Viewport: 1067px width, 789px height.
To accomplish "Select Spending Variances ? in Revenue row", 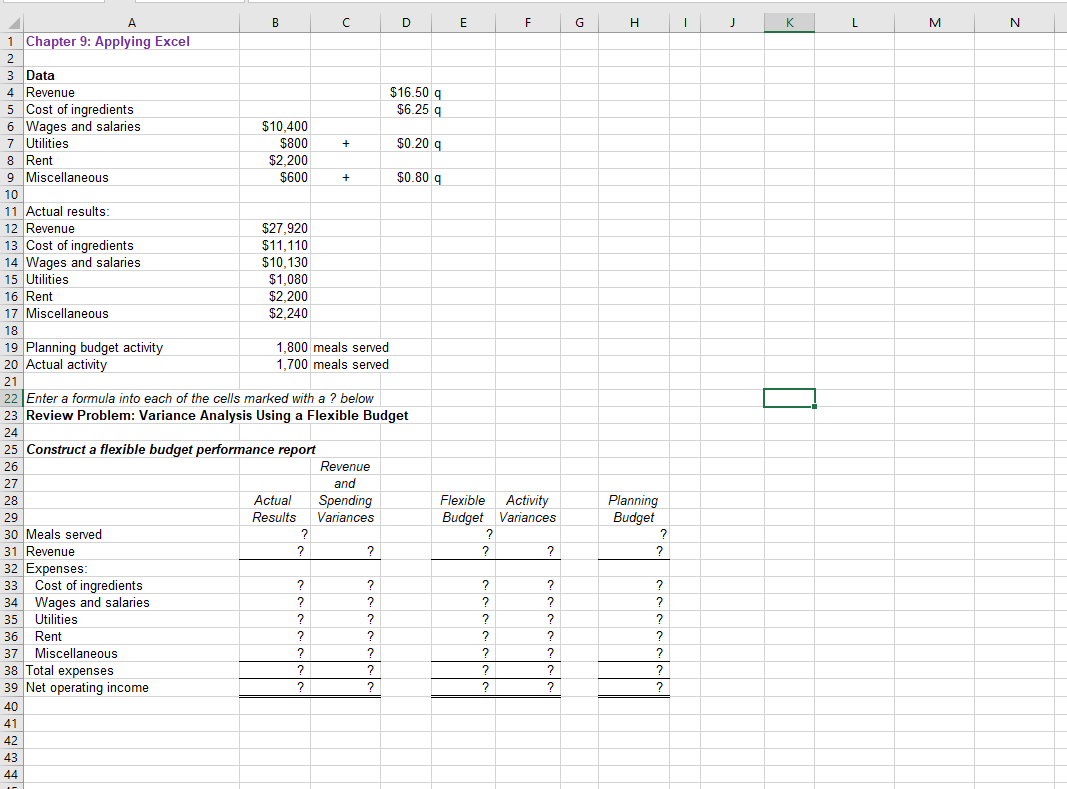I will click(x=346, y=552).
